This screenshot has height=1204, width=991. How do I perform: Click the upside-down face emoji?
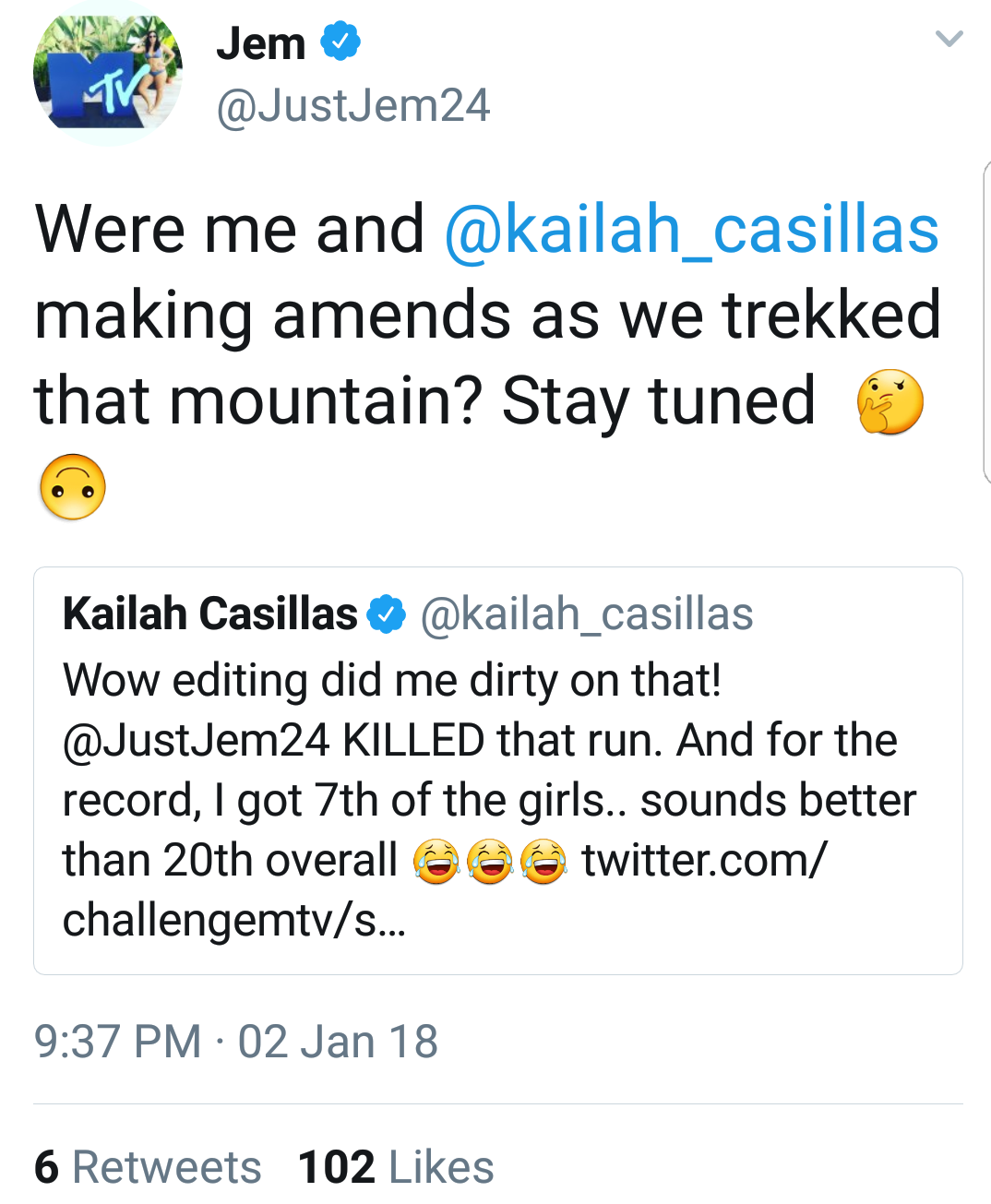pyautogui.click(x=73, y=487)
